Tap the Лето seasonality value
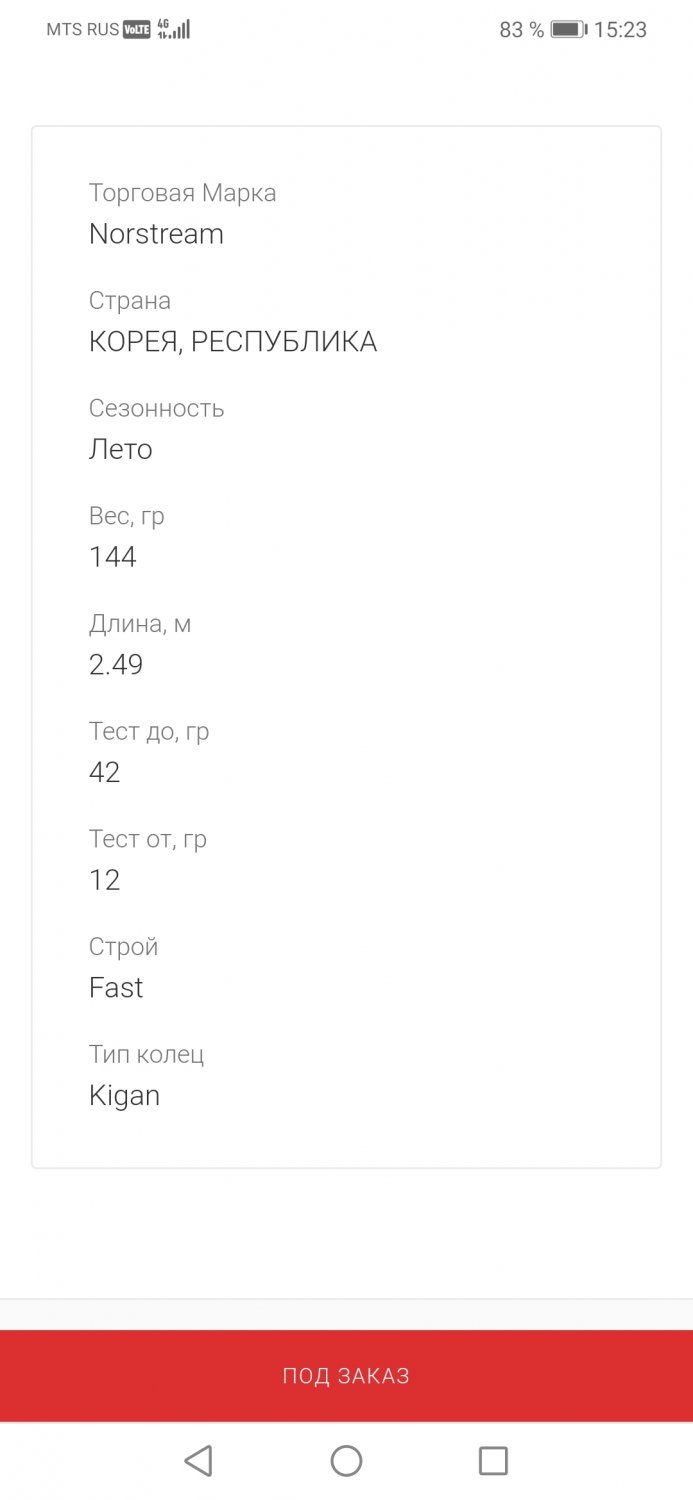 [x=121, y=449]
